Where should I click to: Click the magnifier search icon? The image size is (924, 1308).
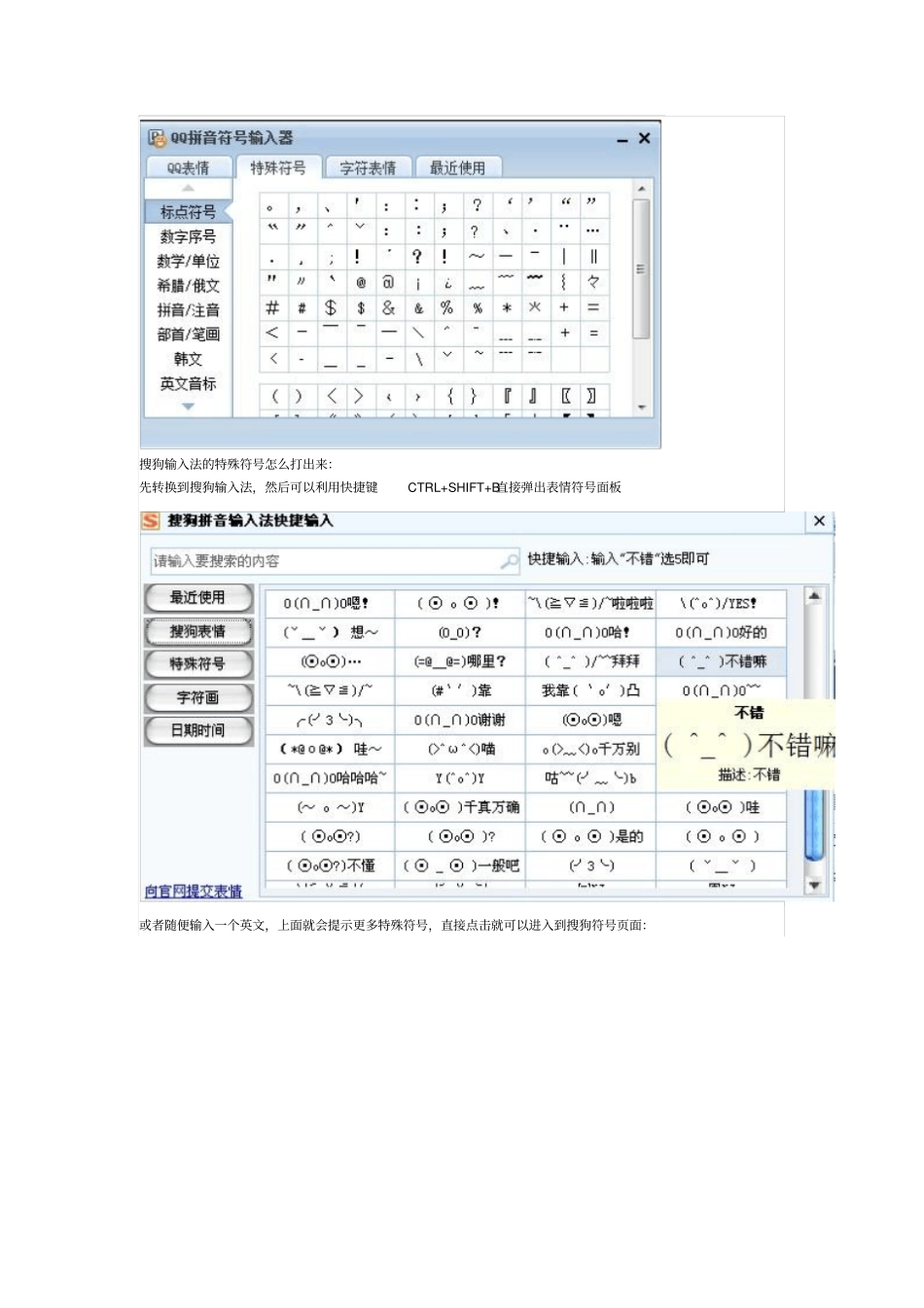point(509,561)
